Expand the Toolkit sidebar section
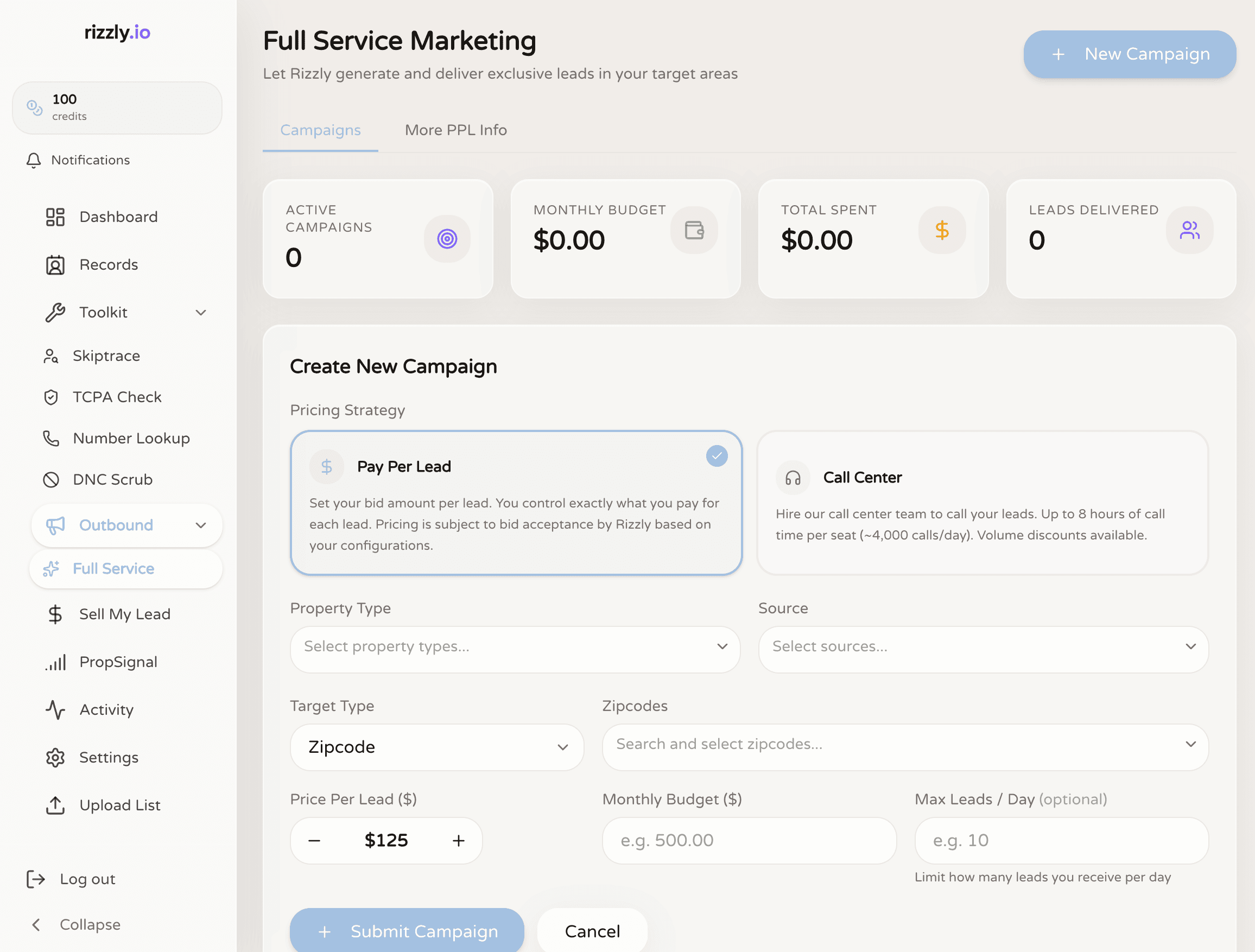1255x952 pixels. 200,312
